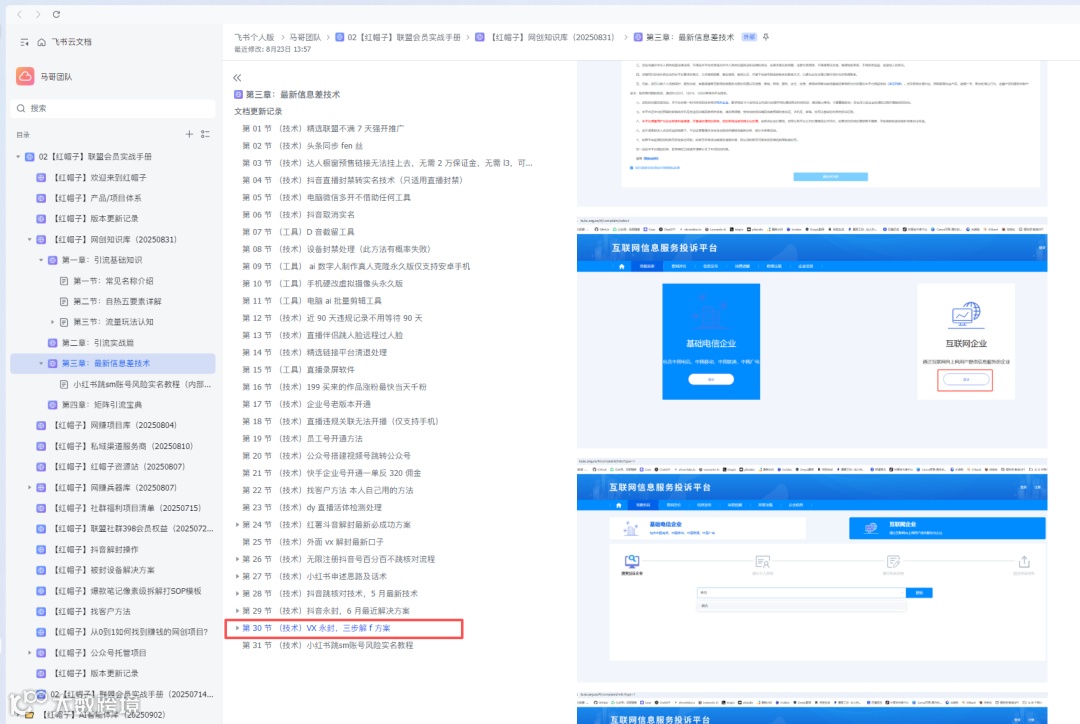
Task: Expand outline item 第 24 节 arrow
Action: coord(238,525)
